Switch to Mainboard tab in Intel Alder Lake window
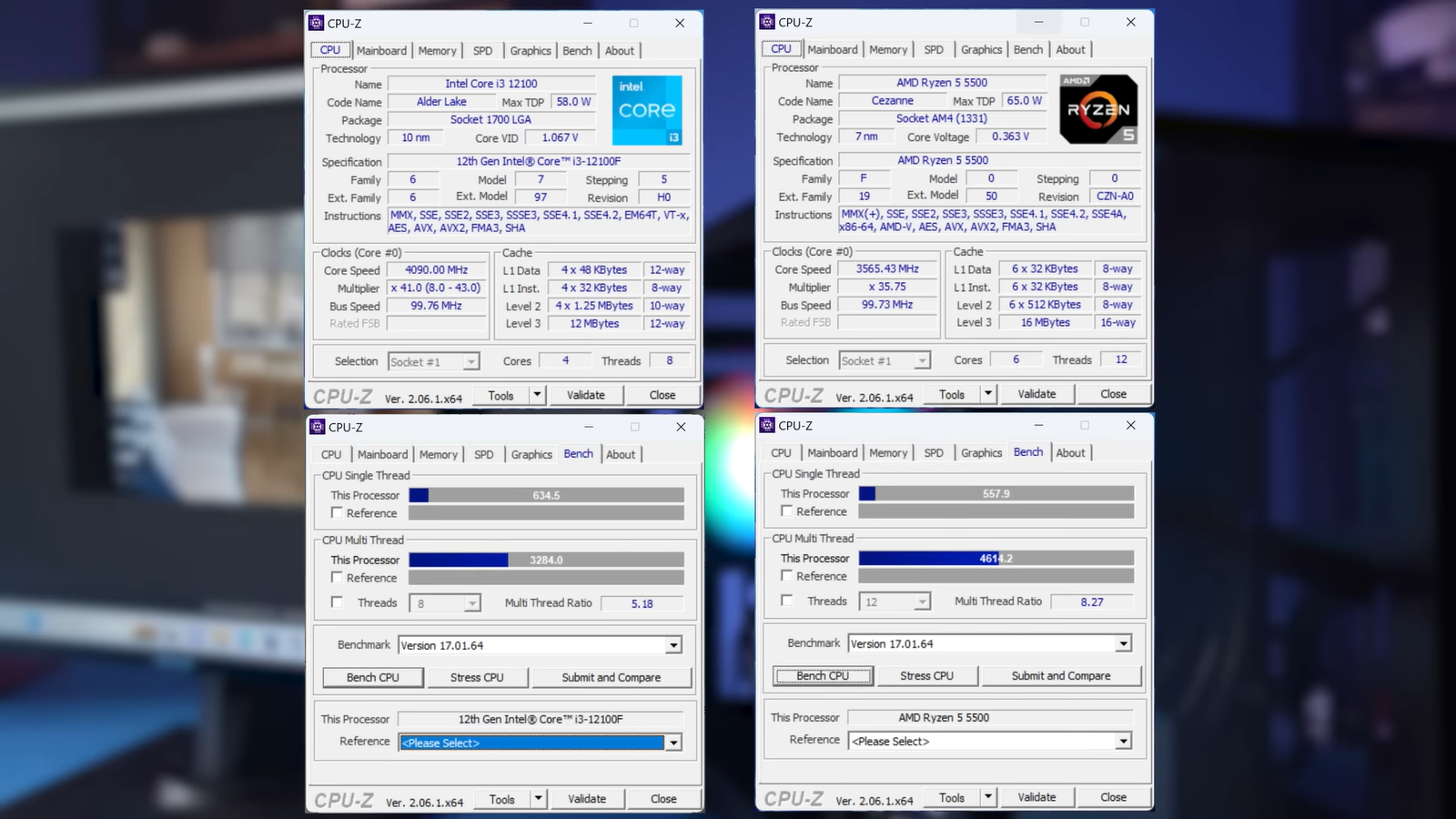 pyautogui.click(x=381, y=51)
